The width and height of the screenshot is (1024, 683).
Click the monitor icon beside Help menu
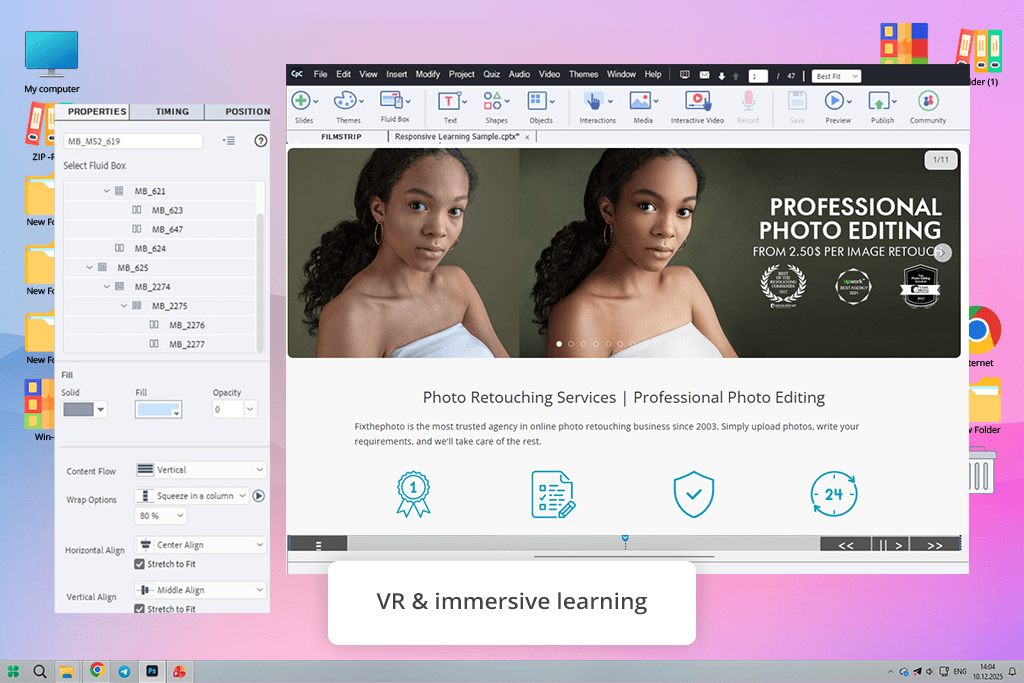684,75
